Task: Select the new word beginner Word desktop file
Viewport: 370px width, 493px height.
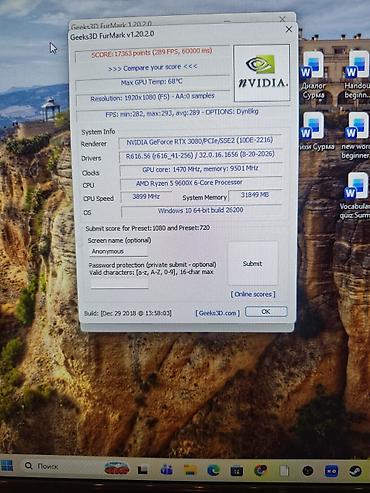Action: tap(357, 136)
